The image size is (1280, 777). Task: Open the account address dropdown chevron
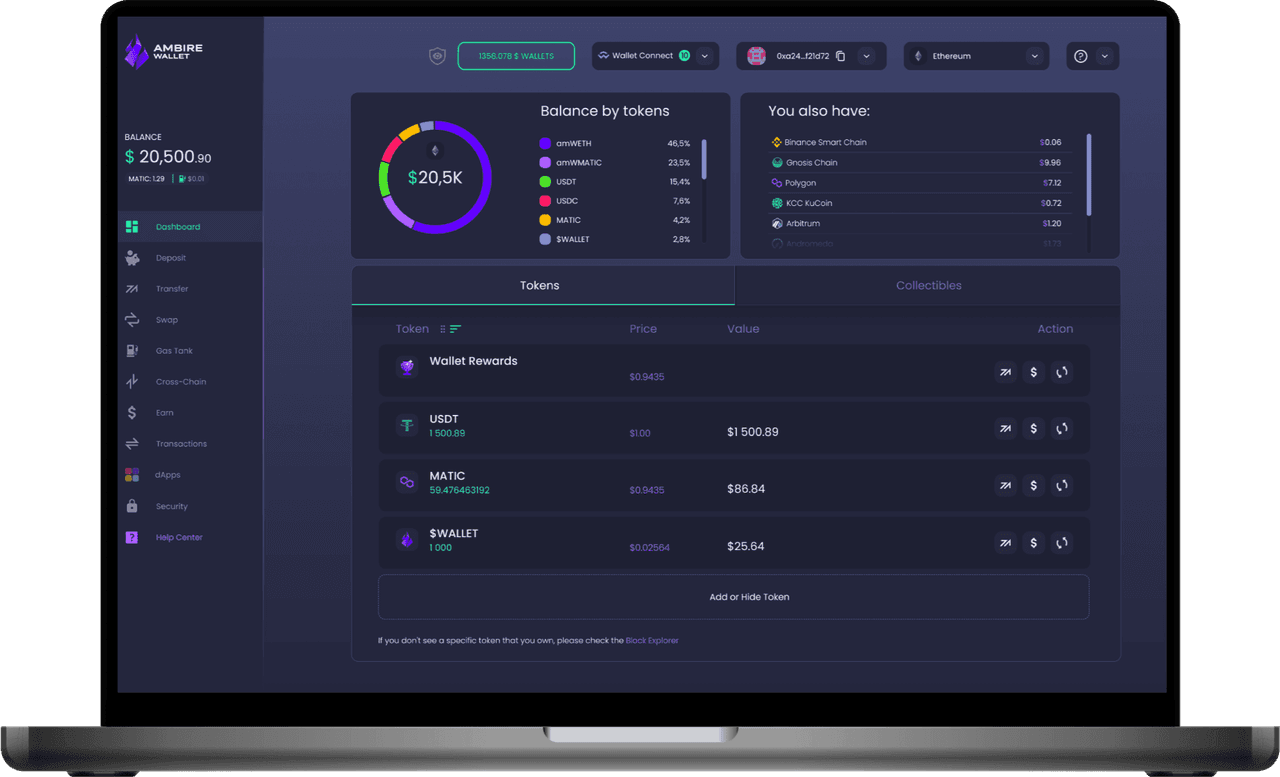[x=866, y=56]
